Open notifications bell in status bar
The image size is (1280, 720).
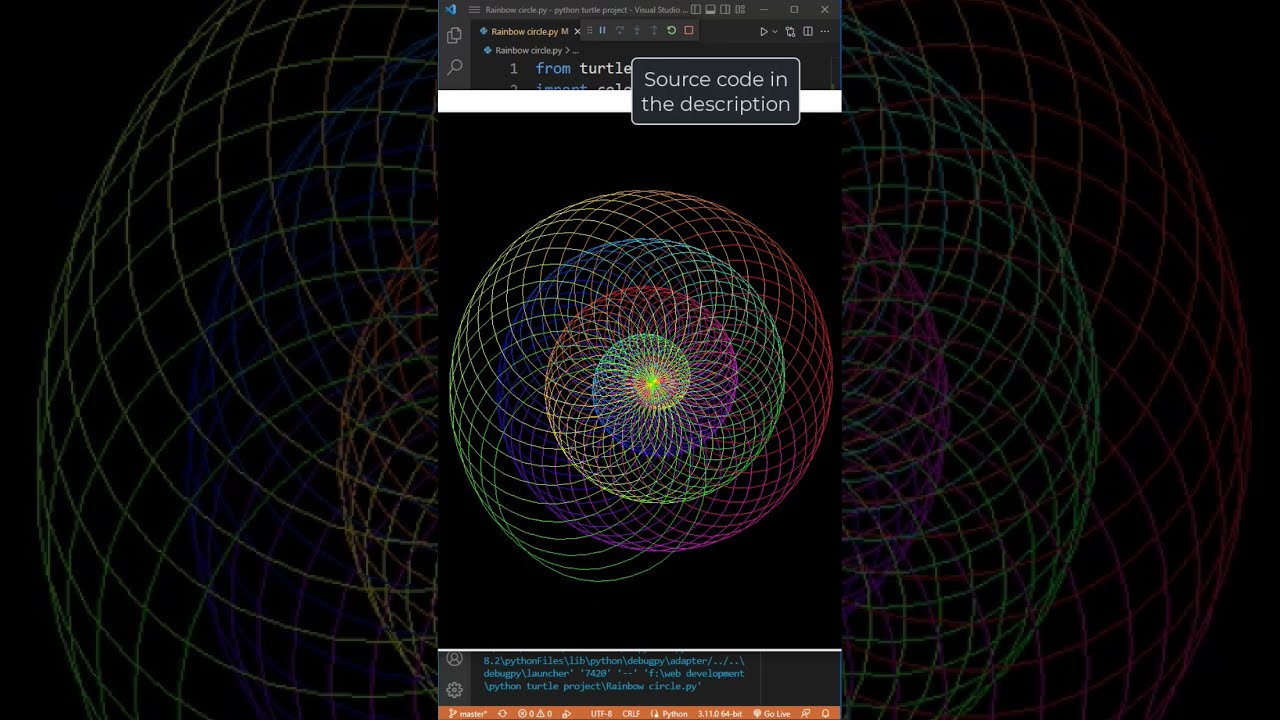(x=826, y=714)
